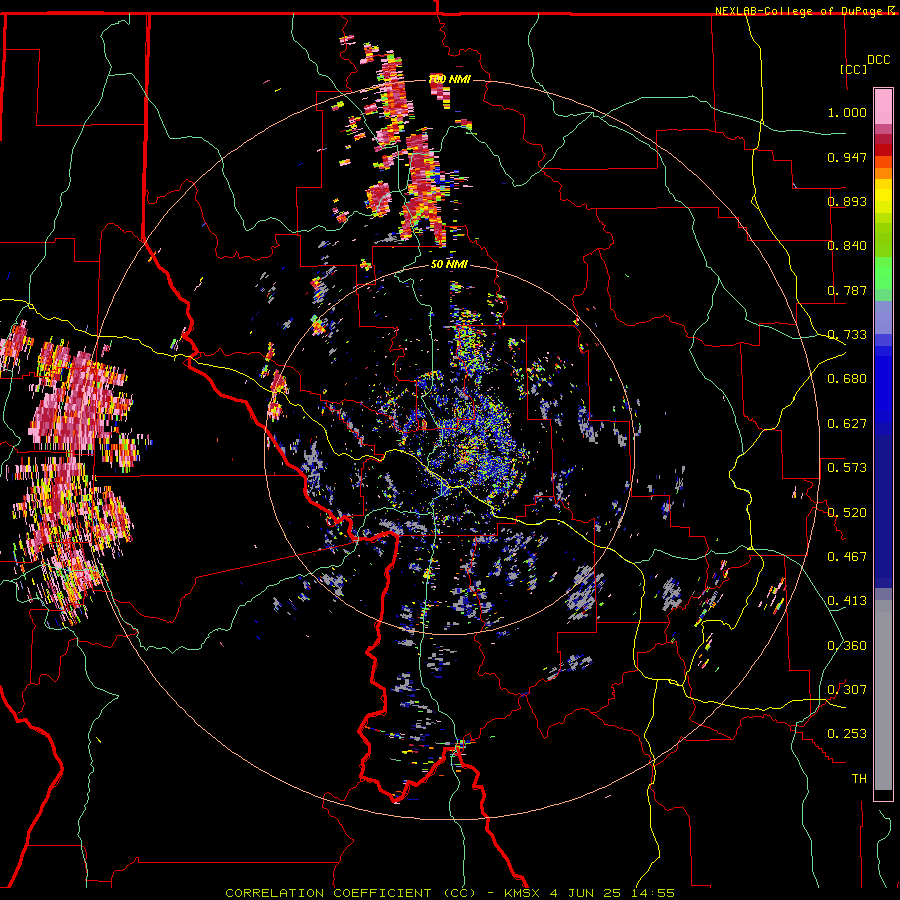Viewport: 900px width, 900px height.
Task: Select the 0.360 legend value
Action: pyautogui.click(x=847, y=646)
